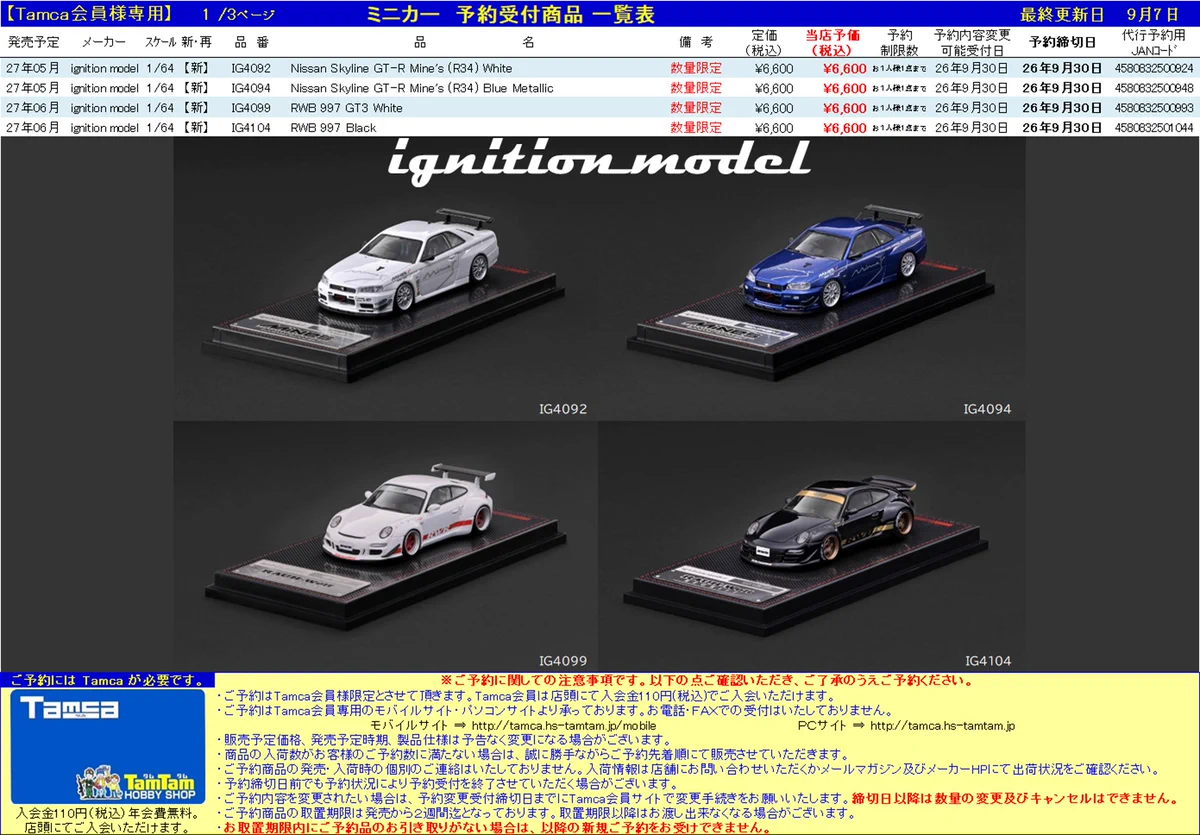Click the 代行予約用JANコード column header
The width and height of the screenshot is (1200, 835).
click(x=1154, y=42)
